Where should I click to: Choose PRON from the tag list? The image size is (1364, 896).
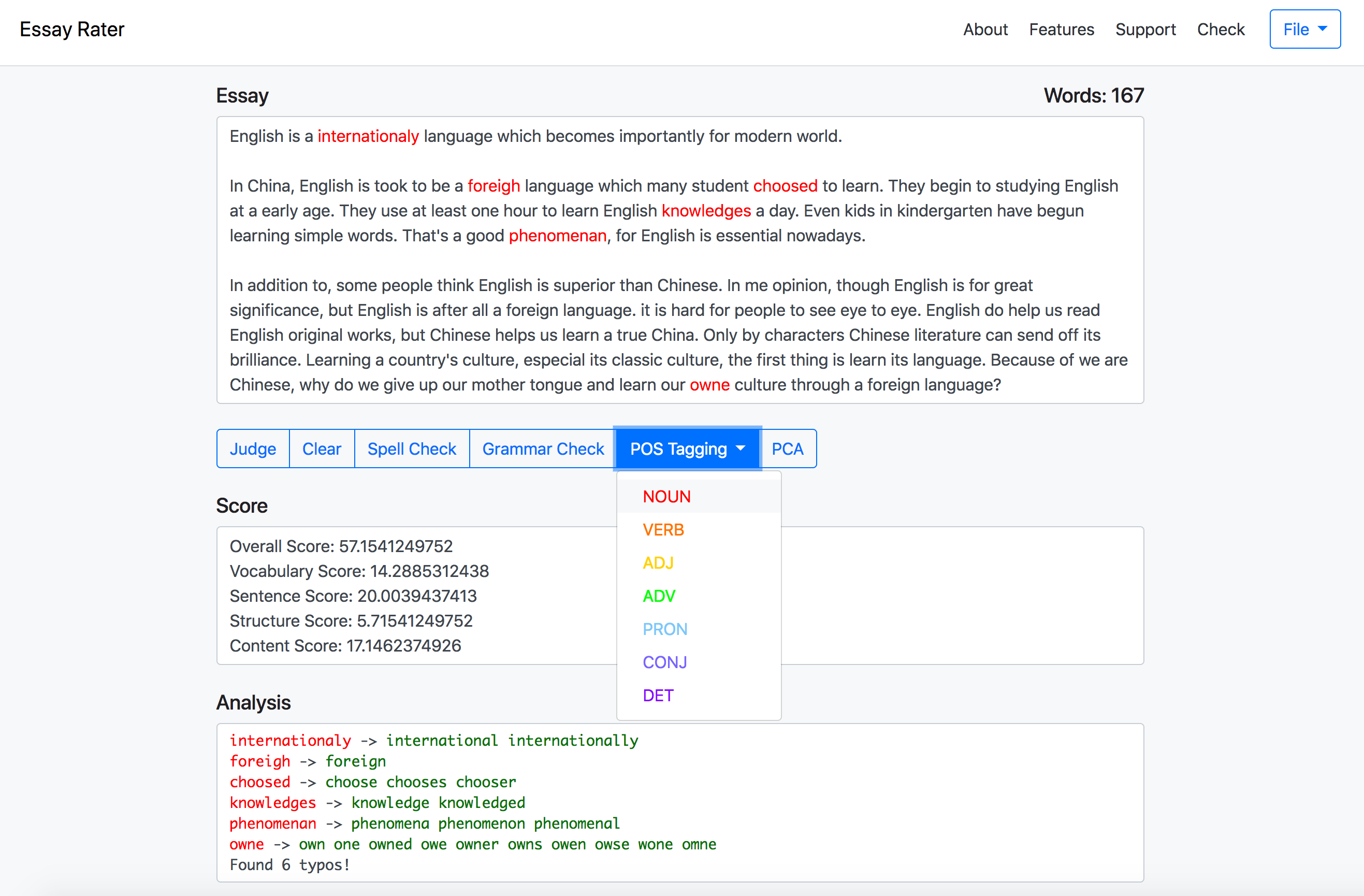point(664,629)
